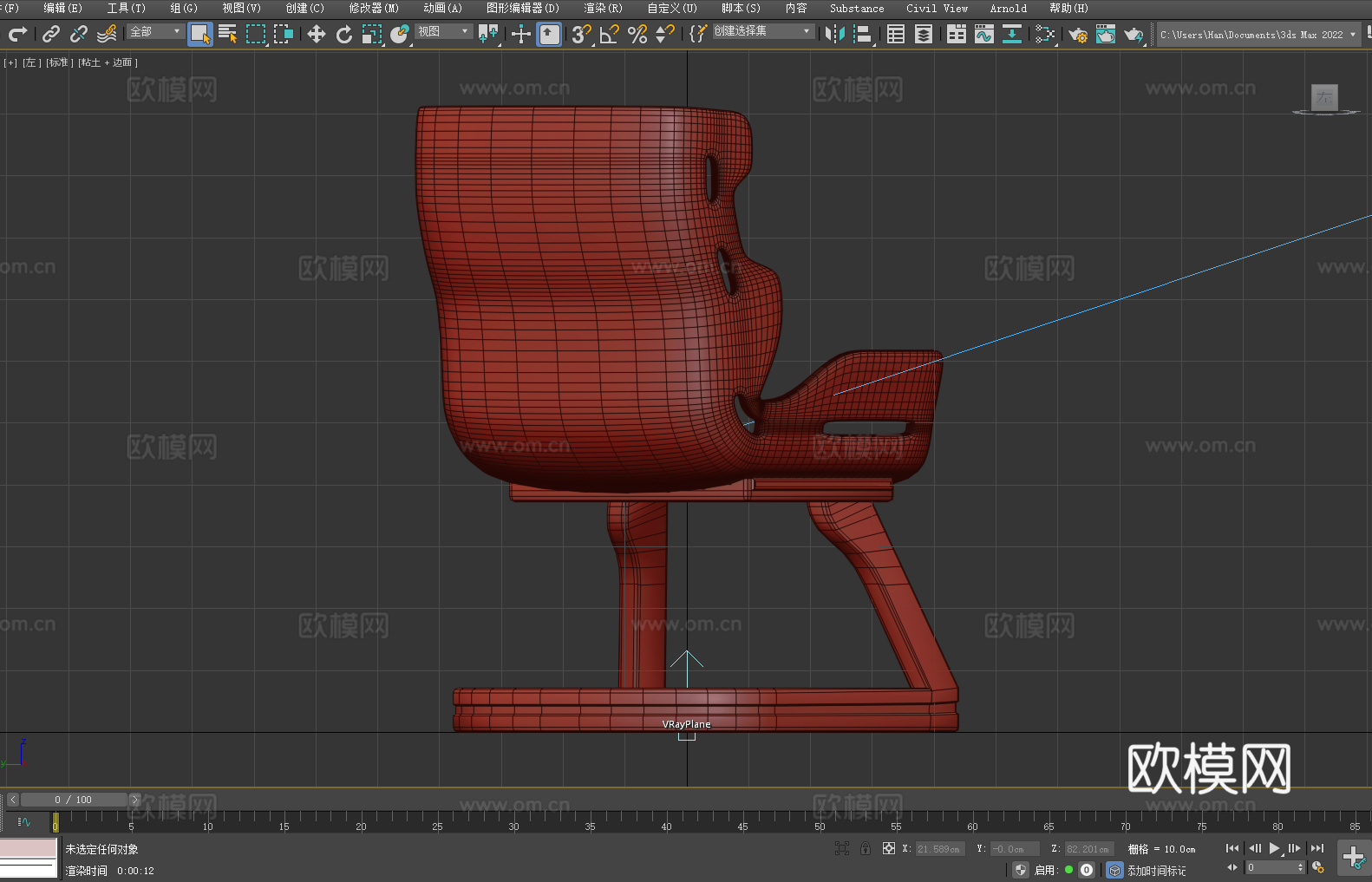The image size is (1372, 882).
Task: Open the Rendered Frame Window
Action: click(1106, 34)
